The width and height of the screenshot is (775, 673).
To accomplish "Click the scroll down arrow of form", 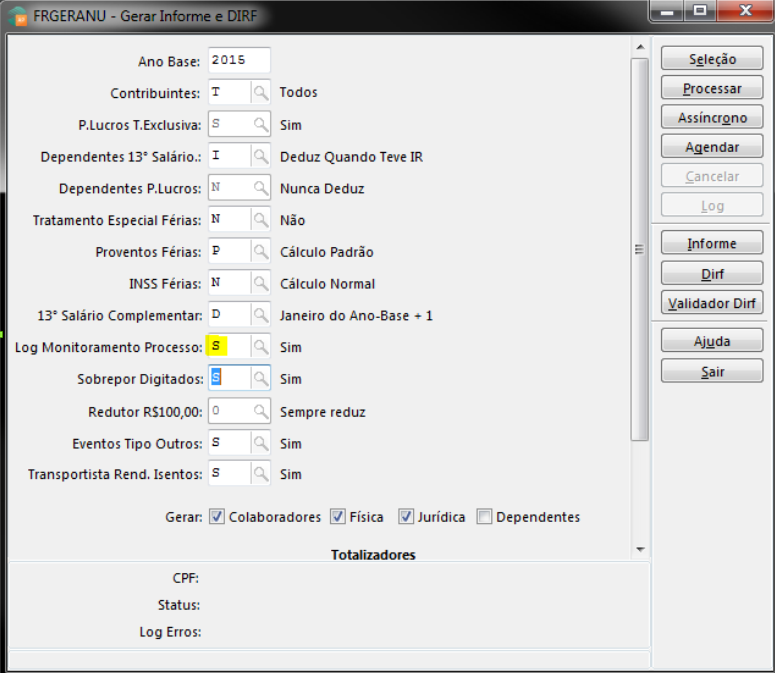I will pyautogui.click(x=640, y=549).
